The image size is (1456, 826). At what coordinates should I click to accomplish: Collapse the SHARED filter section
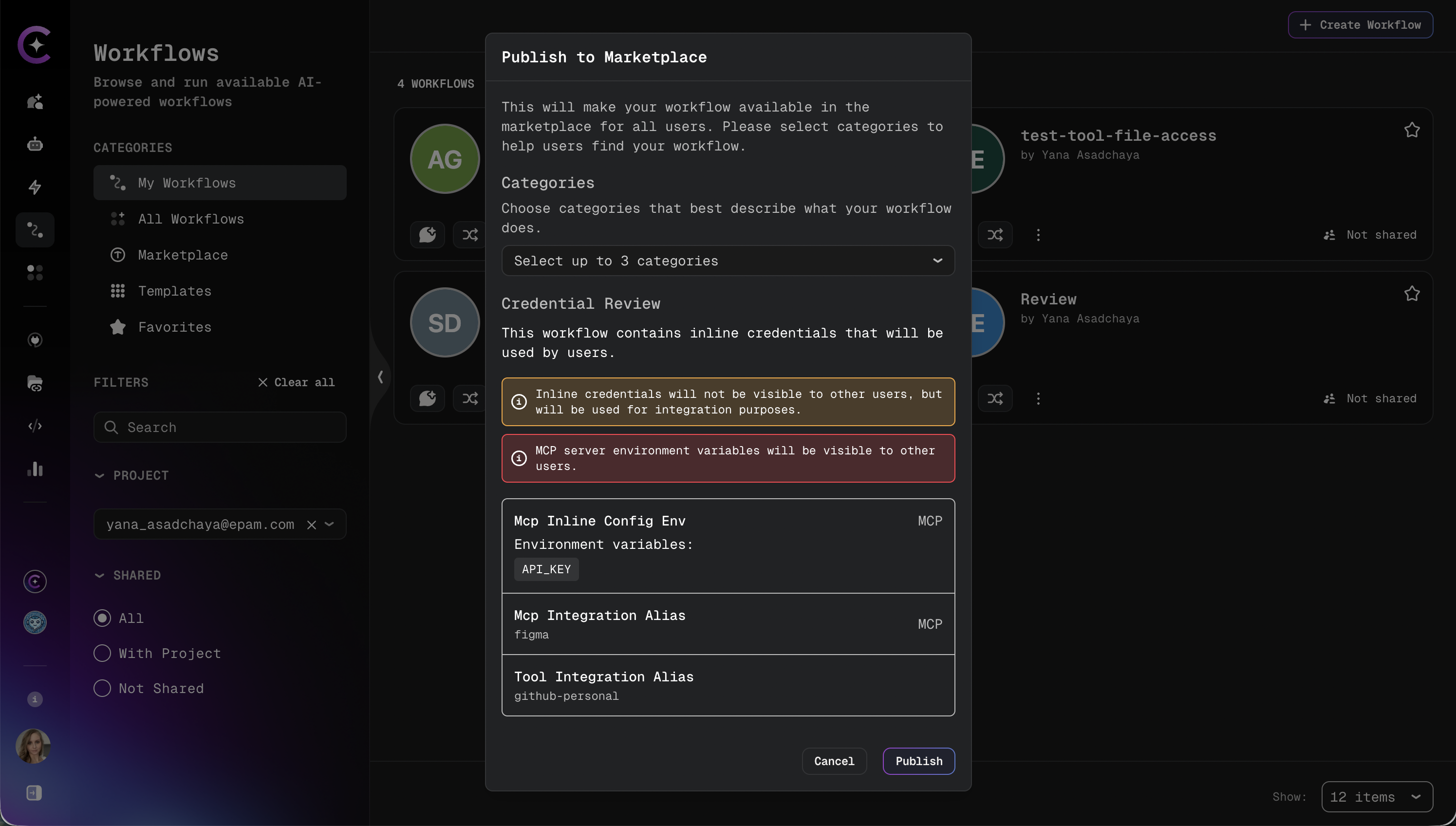(x=99, y=575)
